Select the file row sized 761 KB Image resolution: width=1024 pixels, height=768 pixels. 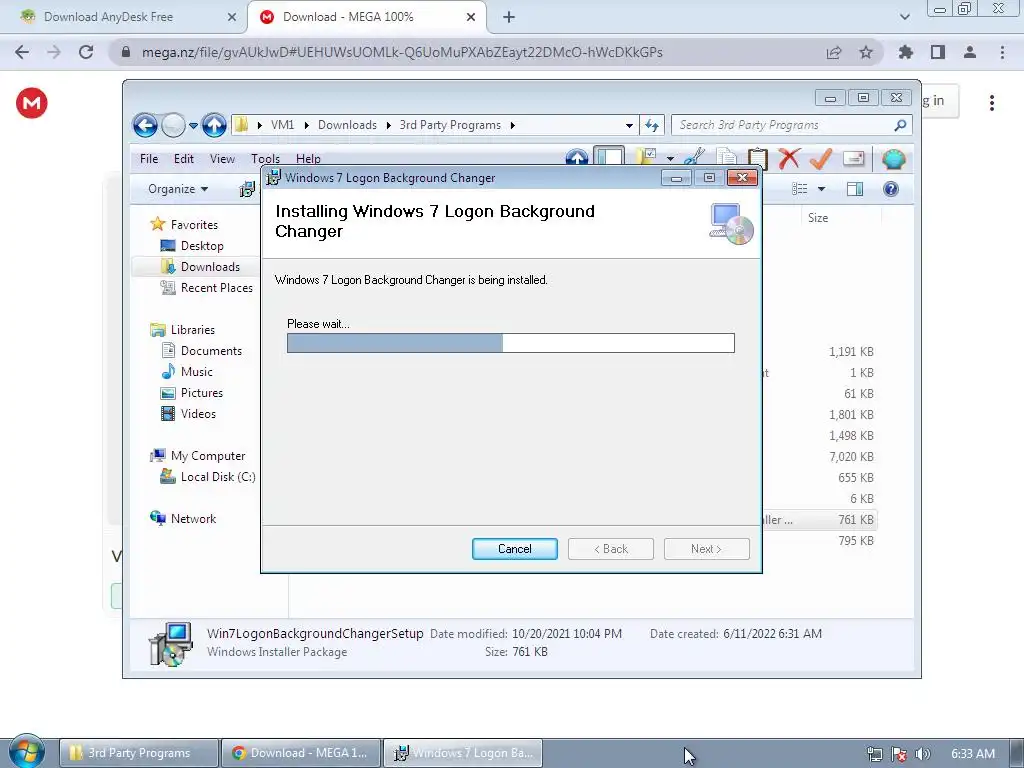[820, 520]
